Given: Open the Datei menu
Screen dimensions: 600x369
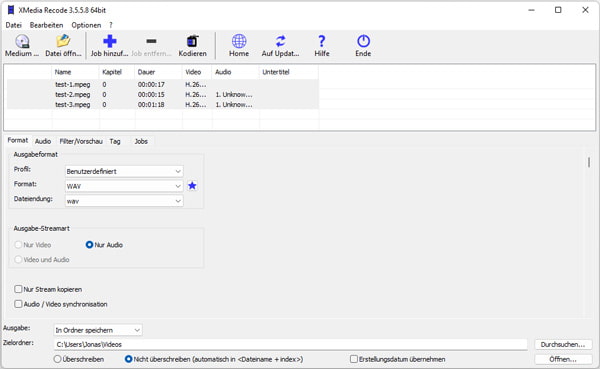Looking at the screenshot, I should tap(13, 25).
